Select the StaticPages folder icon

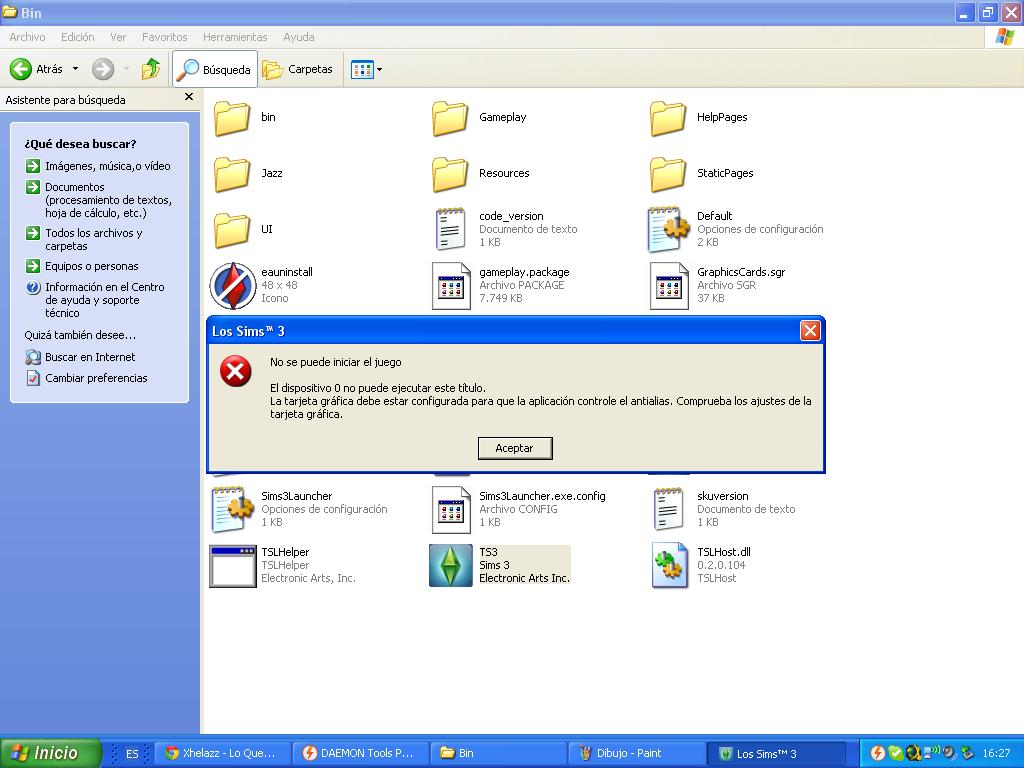[667, 174]
